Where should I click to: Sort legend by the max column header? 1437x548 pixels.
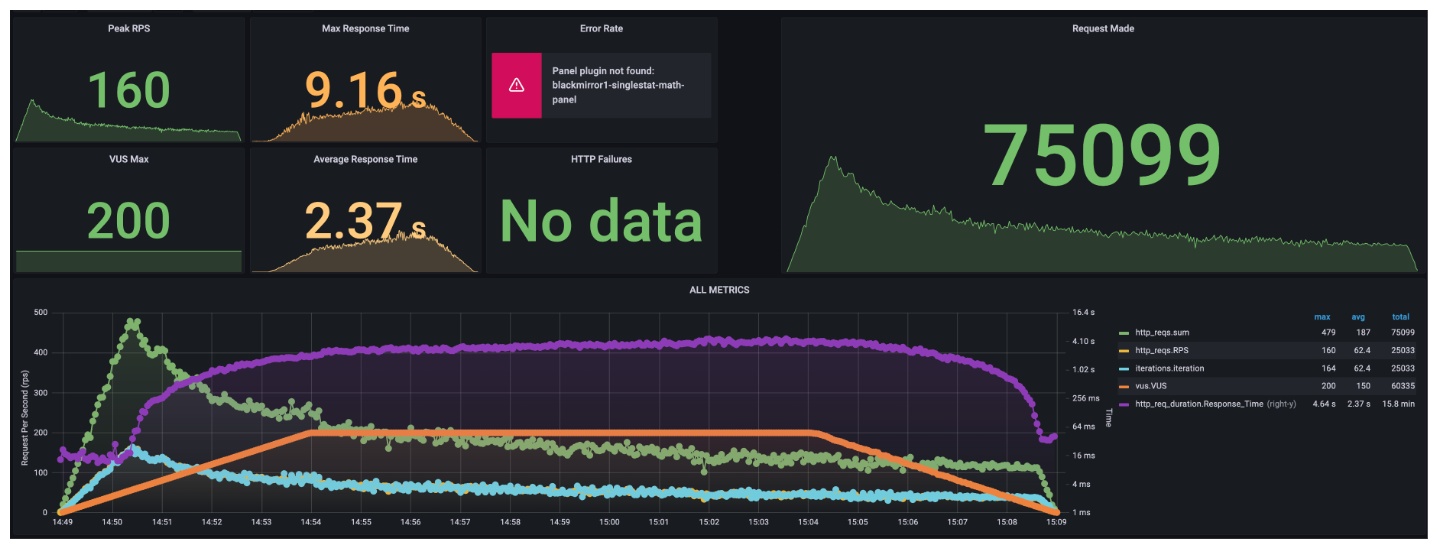click(x=1321, y=317)
